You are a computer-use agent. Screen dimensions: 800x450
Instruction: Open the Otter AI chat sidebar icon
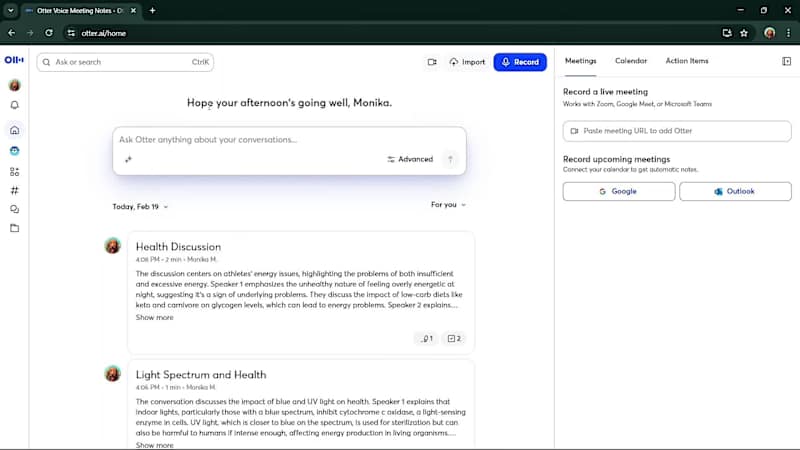click(x=14, y=151)
